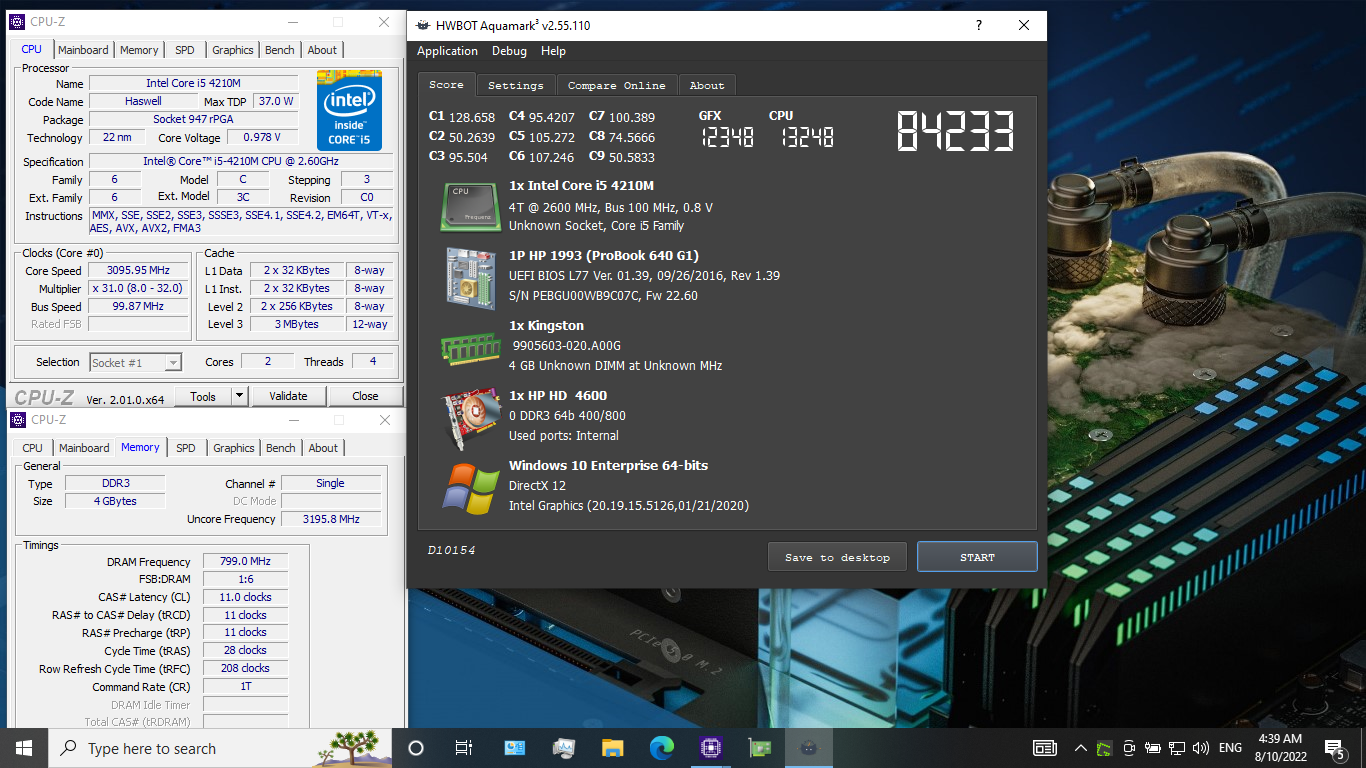Image resolution: width=1366 pixels, height=768 pixels.
Task: Click graphics card icon in Aquamark
Action: point(471,418)
